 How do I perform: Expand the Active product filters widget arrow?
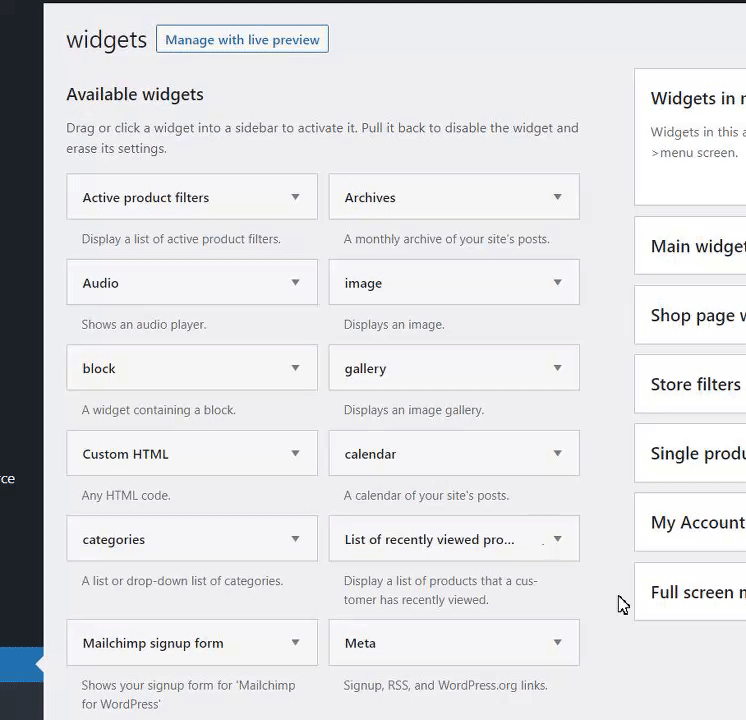295,197
